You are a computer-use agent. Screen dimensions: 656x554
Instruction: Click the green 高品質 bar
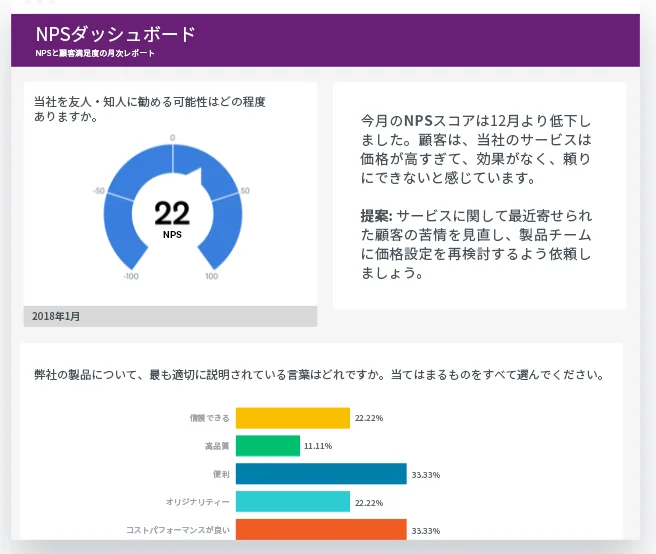pos(267,446)
